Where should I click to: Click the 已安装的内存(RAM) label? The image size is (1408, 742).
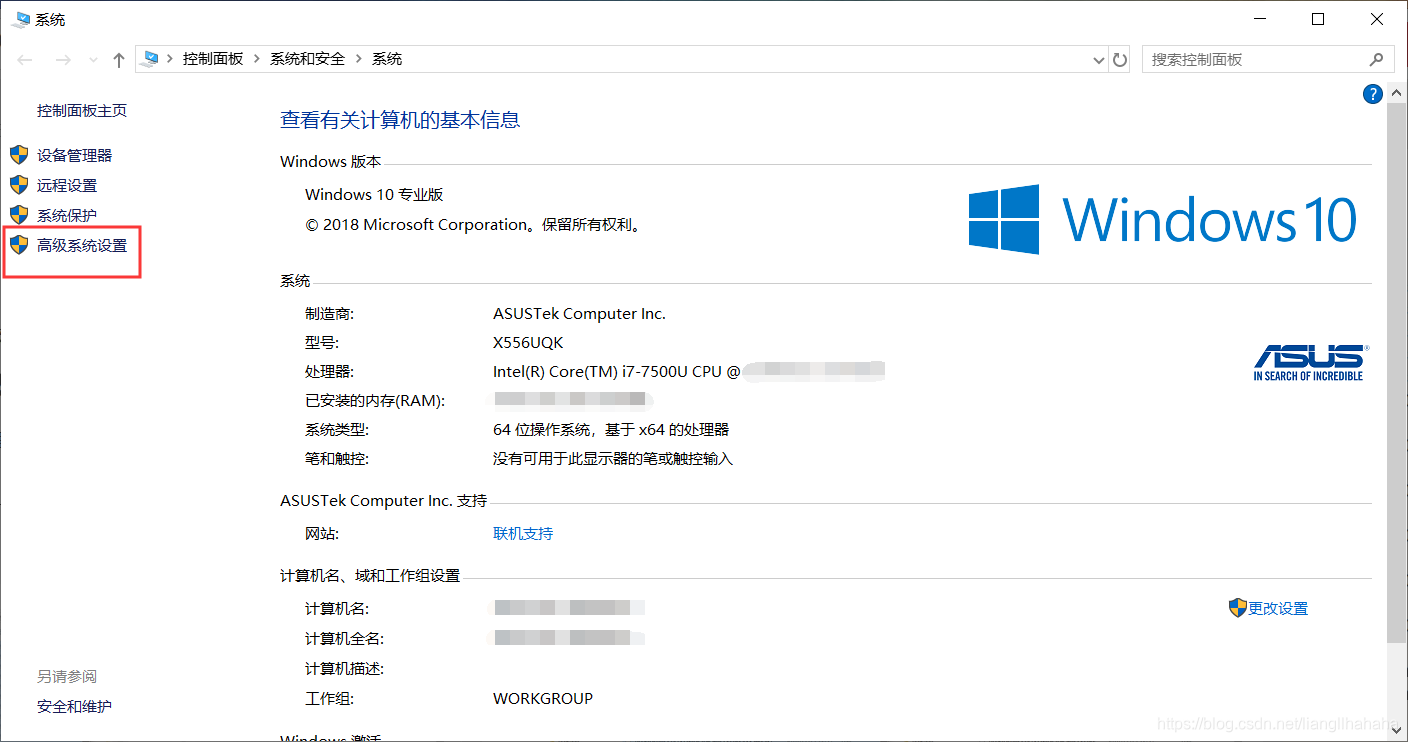tap(375, 401)
